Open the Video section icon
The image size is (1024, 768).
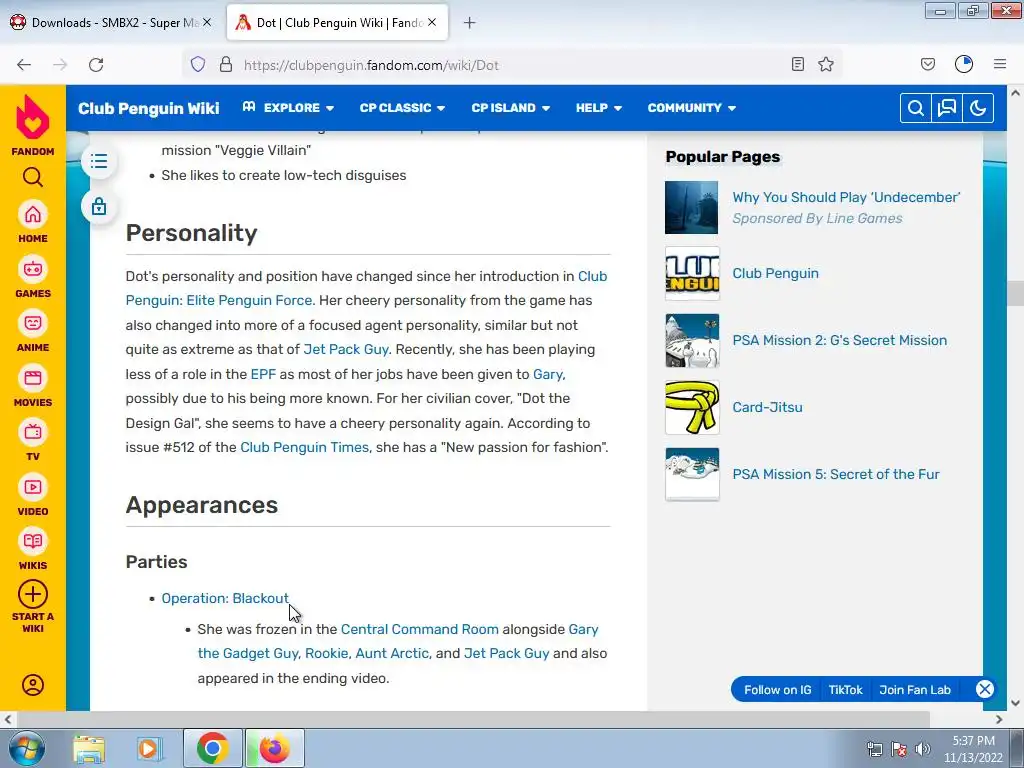33,487
